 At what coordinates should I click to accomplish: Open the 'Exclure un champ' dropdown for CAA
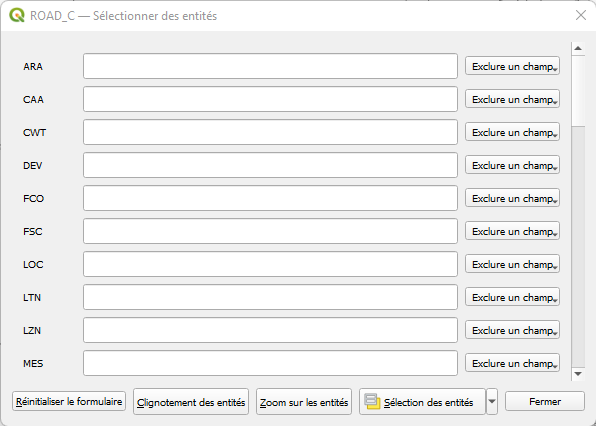(512, 99)
